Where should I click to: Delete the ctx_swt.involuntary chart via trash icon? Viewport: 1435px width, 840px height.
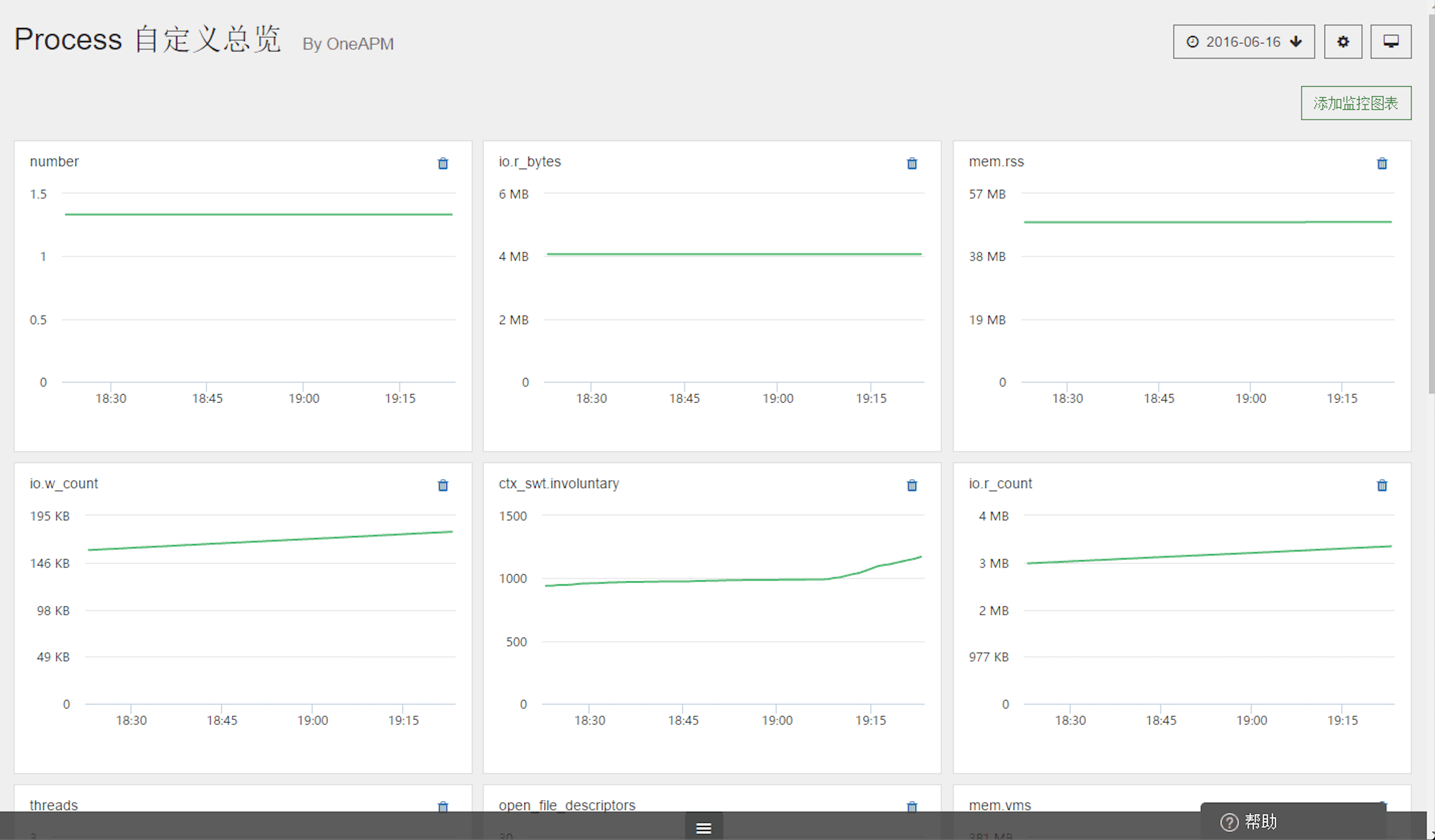(x=912, y=486)
